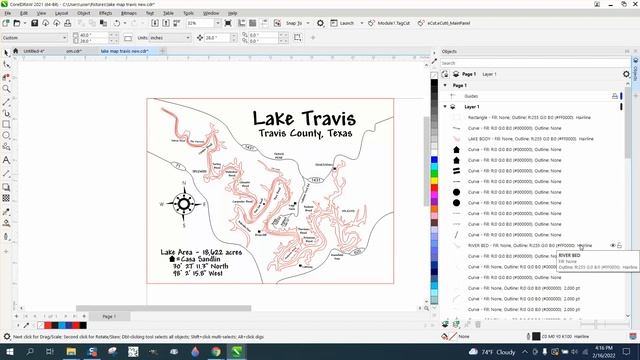Open the Effects menu
The height and width of the screenshot is (360, 640).
coord(105,13)
